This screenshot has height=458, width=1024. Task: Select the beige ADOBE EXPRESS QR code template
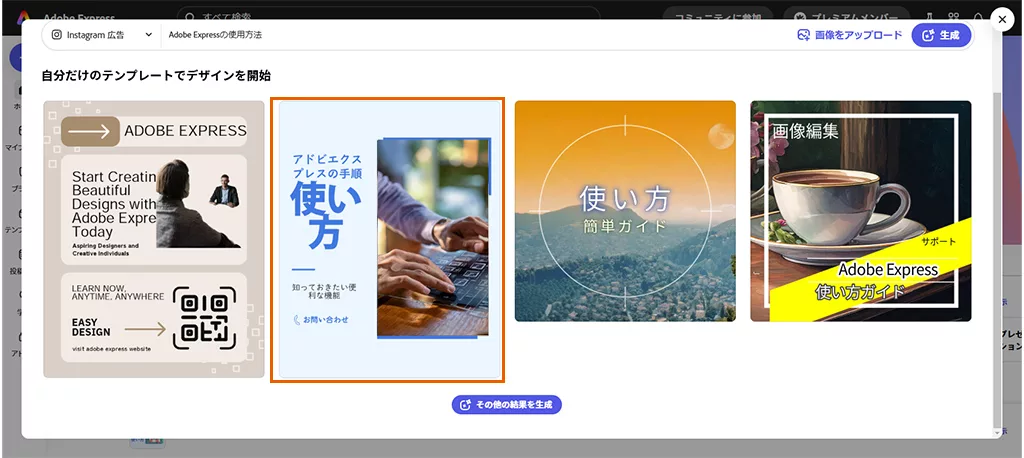point(154,239)
